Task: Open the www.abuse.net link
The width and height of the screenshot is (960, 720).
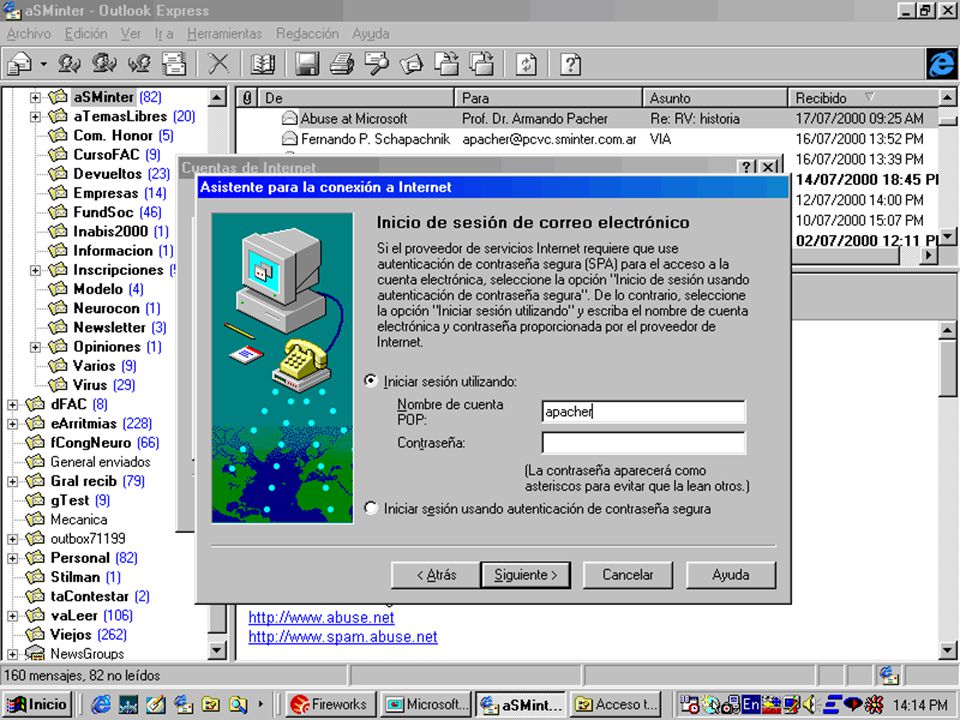Action: (x=321, y=617)
